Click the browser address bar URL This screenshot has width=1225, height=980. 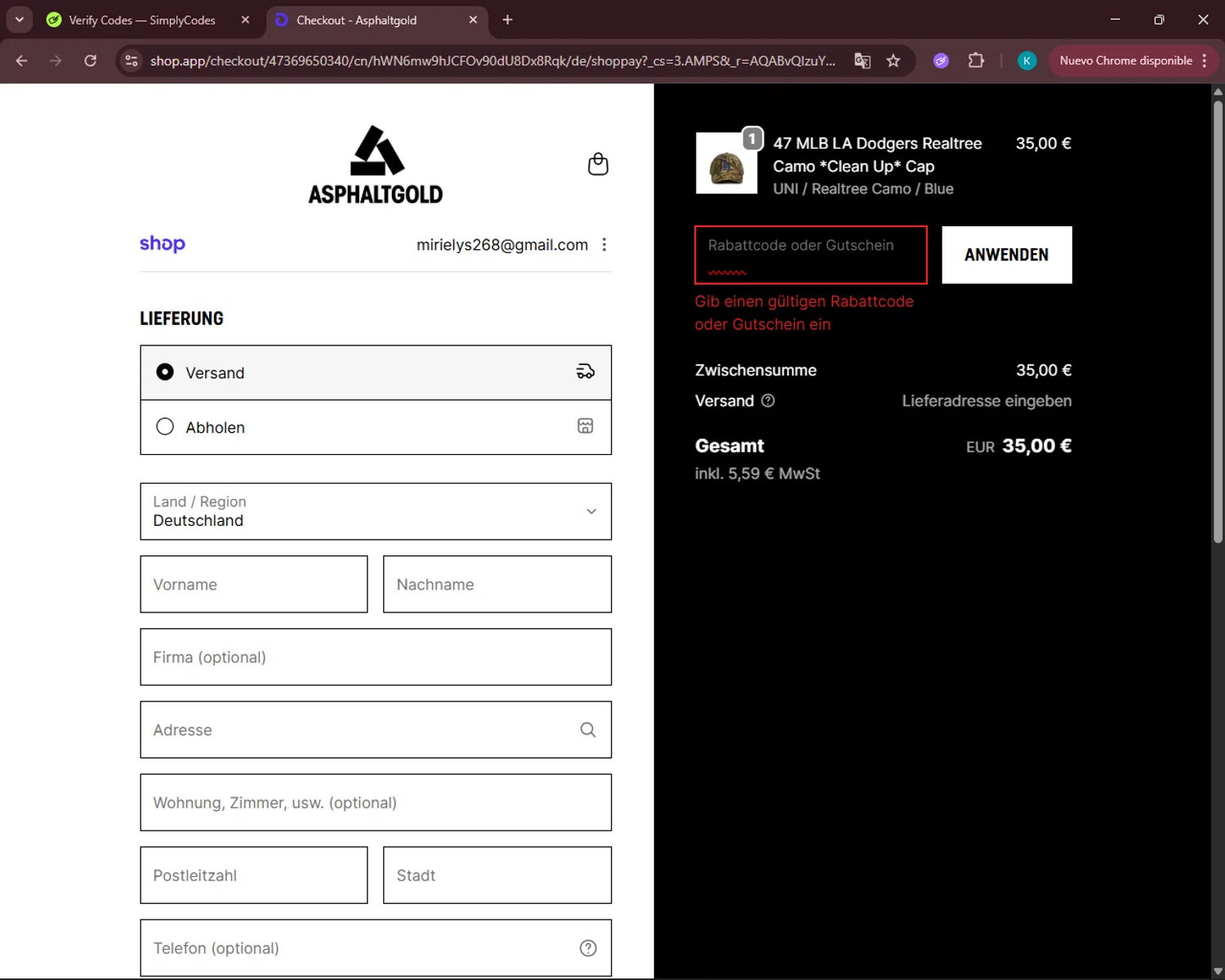492,60
